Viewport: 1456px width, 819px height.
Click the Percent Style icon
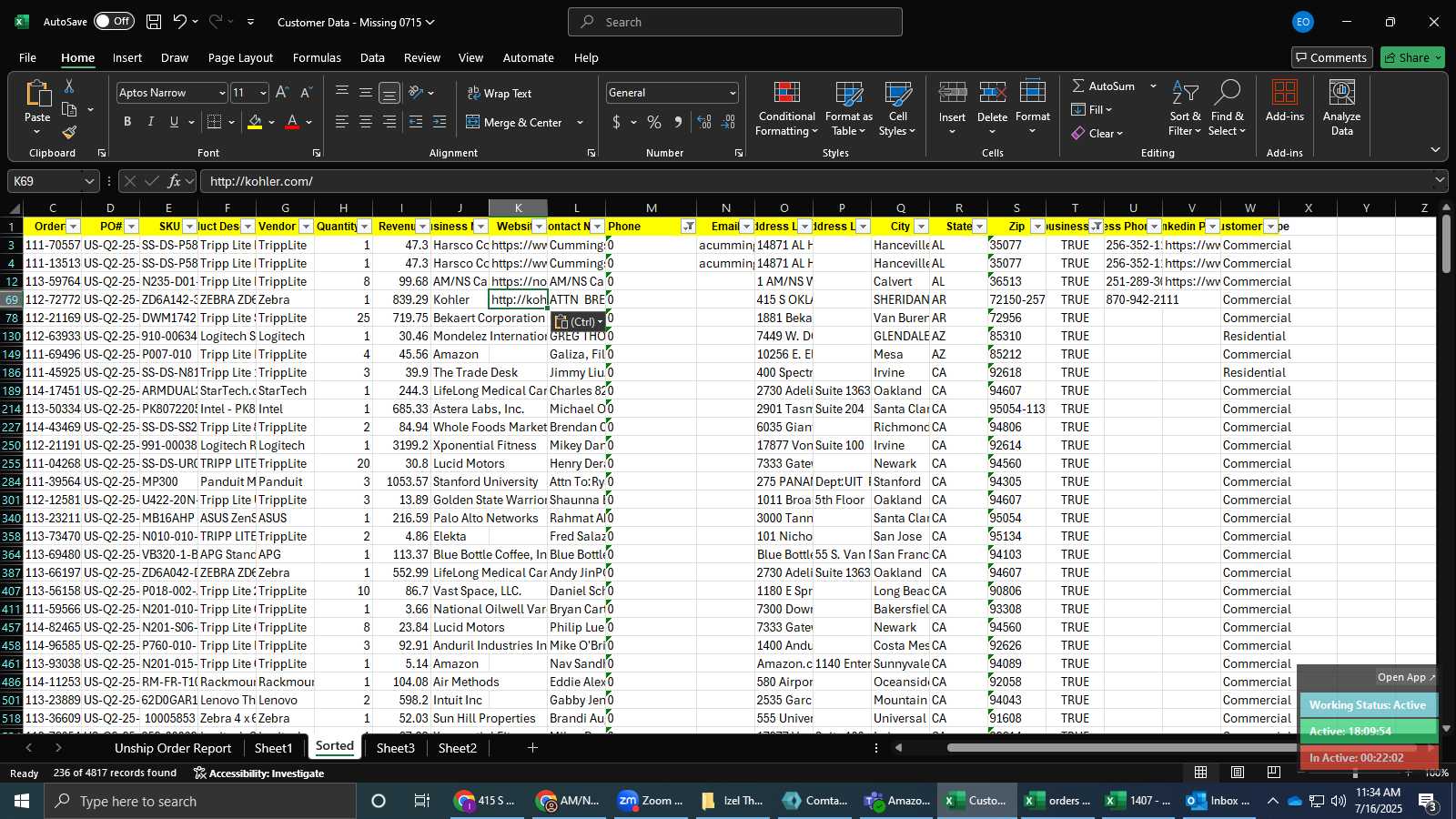pyautogui.click(x=654, y=122)
